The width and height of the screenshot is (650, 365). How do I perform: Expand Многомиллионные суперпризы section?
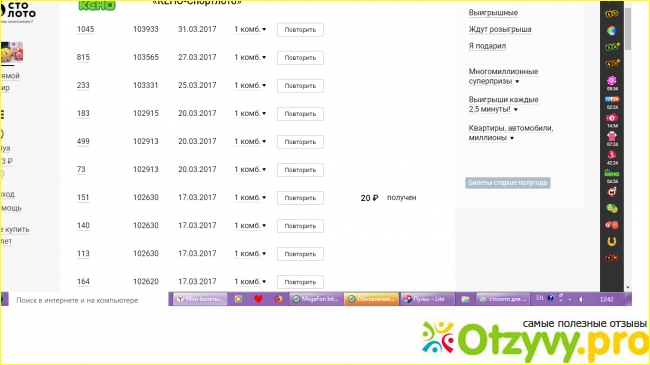(x=503, y=76)
